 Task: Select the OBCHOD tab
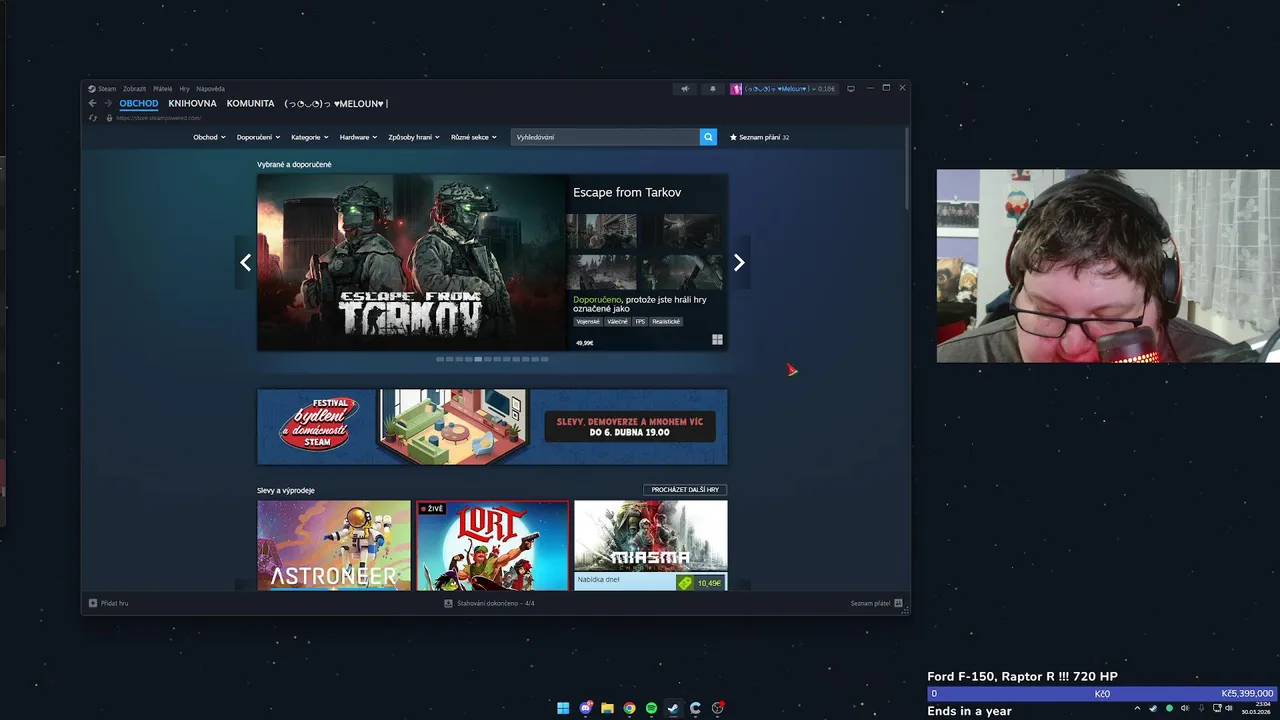[139, 103]
